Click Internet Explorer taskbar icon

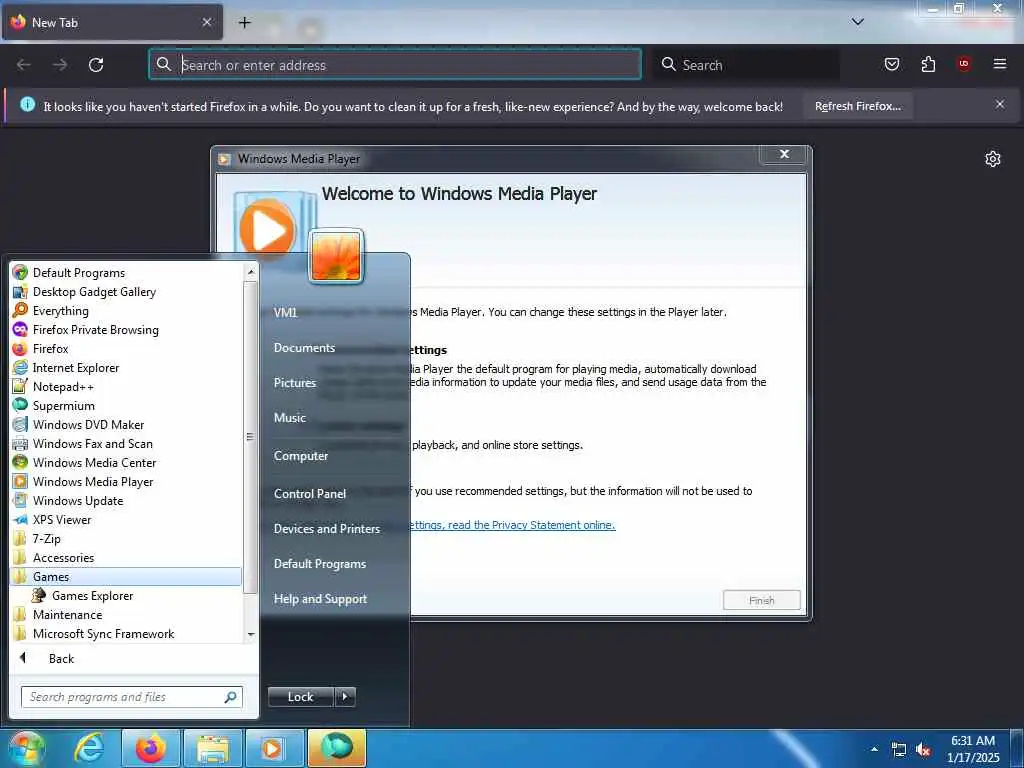click(89, 748)
